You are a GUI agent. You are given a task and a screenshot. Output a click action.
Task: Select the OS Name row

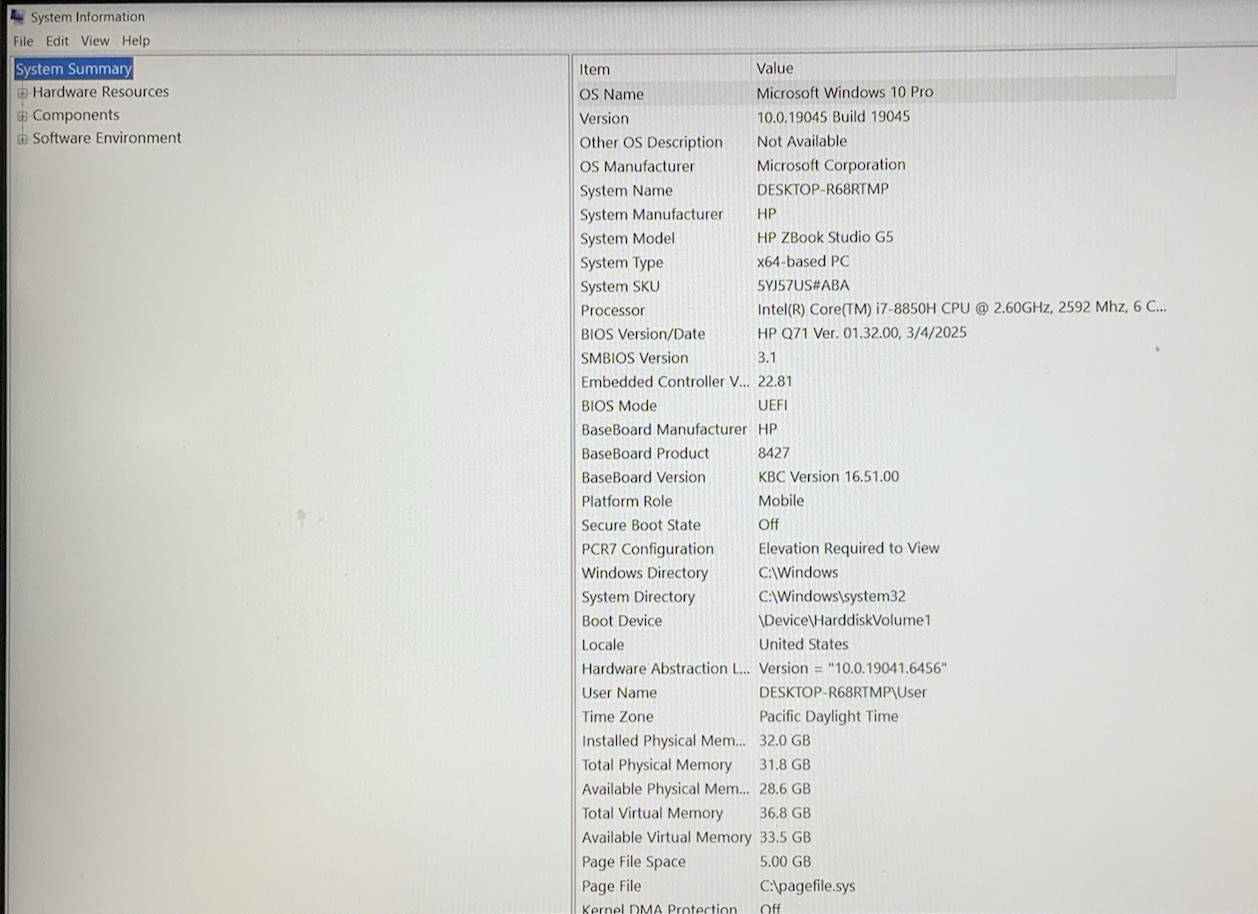tap(875, 93)
